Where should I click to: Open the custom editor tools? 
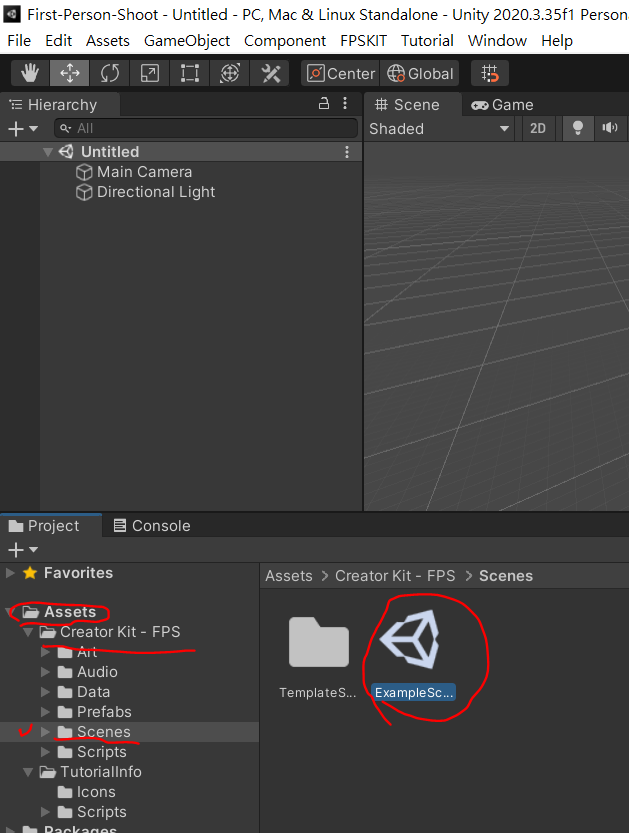pos(270,73)
